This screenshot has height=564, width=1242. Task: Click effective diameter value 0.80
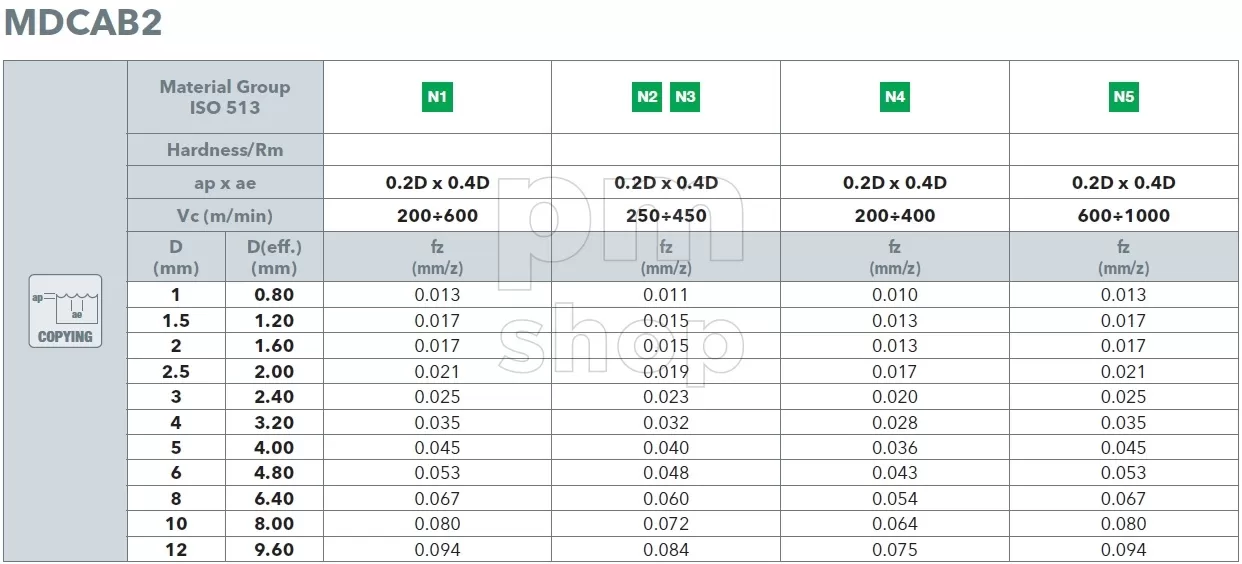click(274, 295)
